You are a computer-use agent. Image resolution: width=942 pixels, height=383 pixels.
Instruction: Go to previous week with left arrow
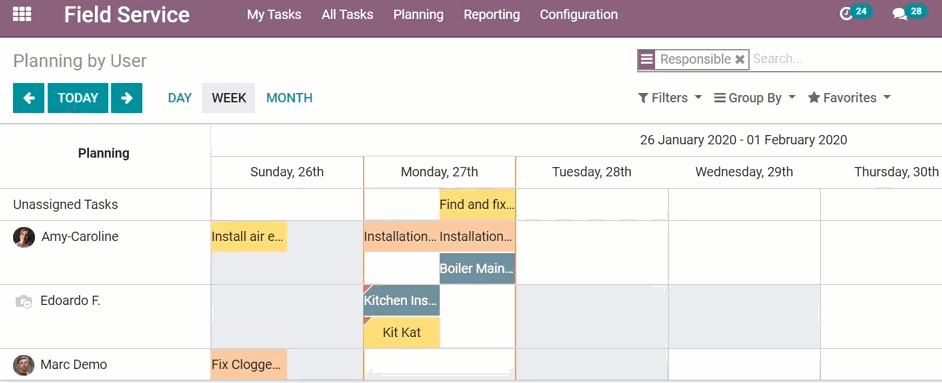(x=28, y=98)
